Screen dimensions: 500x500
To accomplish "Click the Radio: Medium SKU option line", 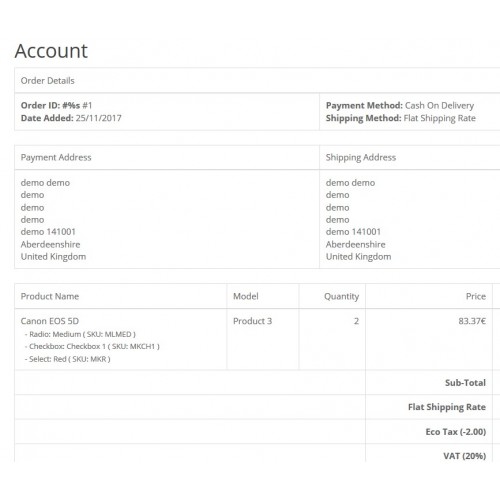I will [80, 334].
